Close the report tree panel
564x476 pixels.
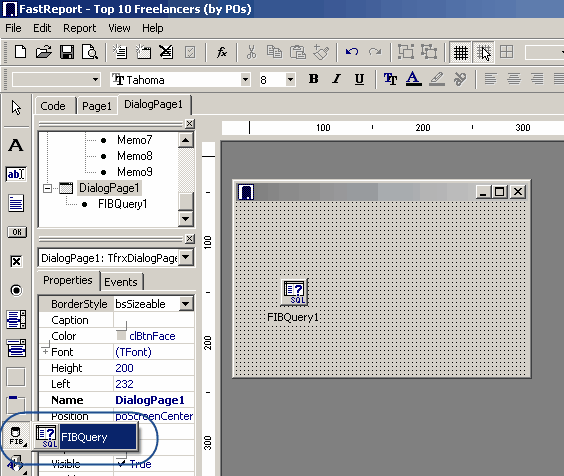[x=190, y=124]
